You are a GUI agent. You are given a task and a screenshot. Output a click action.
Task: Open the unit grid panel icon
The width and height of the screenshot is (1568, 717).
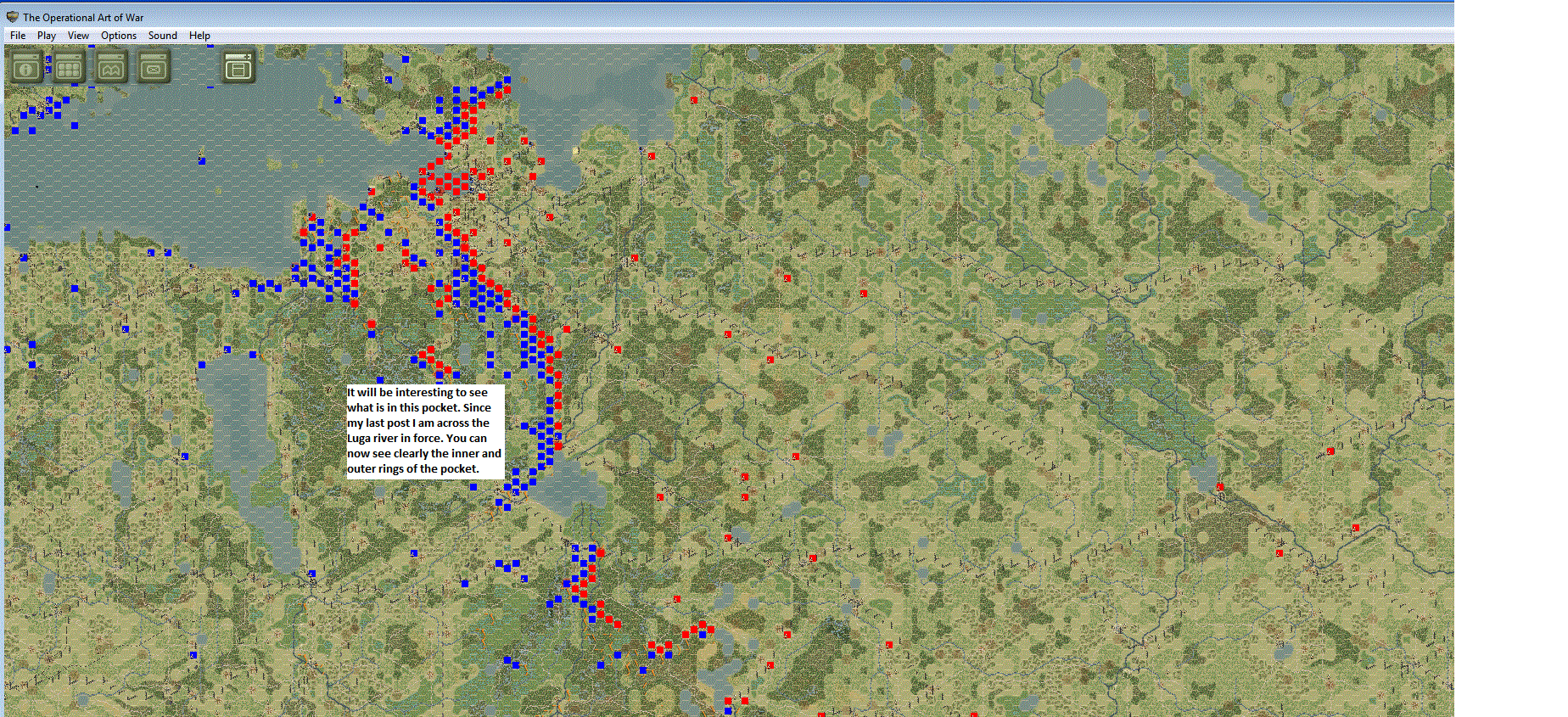(69, 66)
